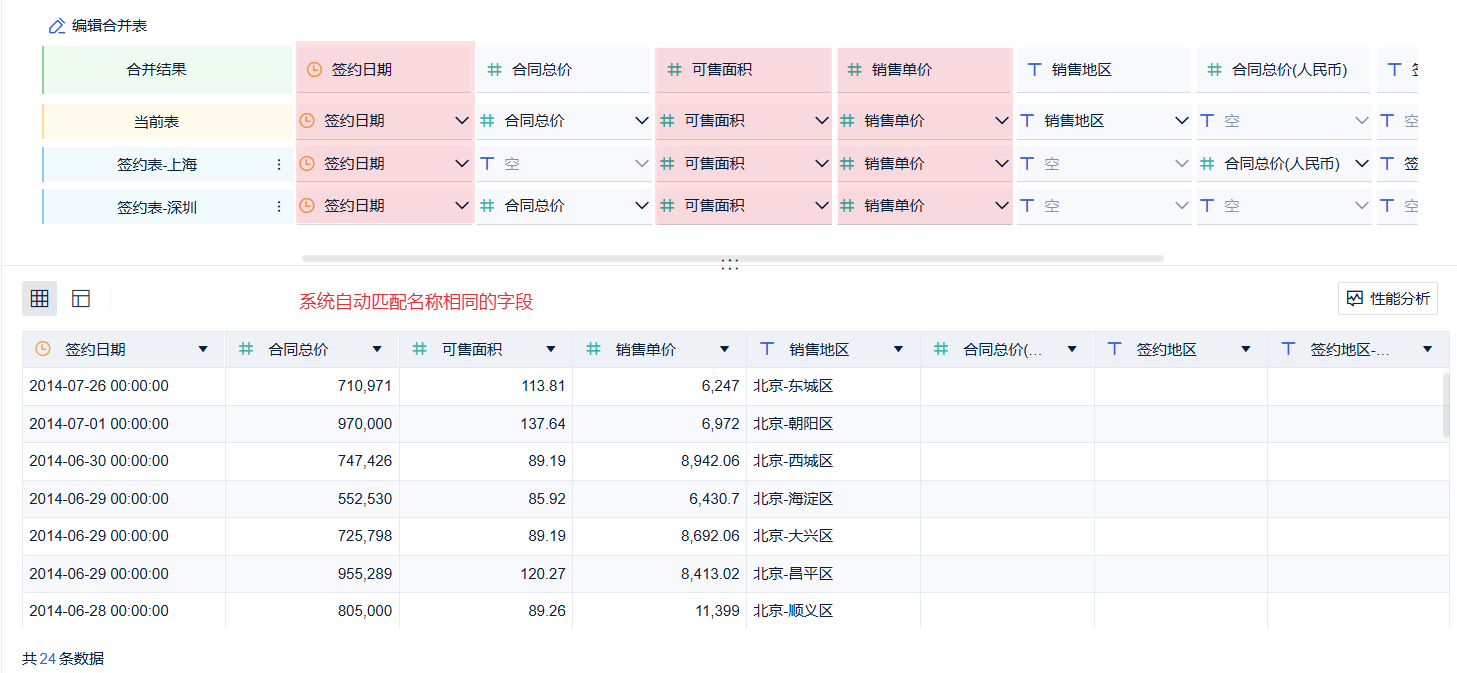Click hash icon in preview 合同总价 column header
Screen dimensions: 1457x673
point(246,349)
